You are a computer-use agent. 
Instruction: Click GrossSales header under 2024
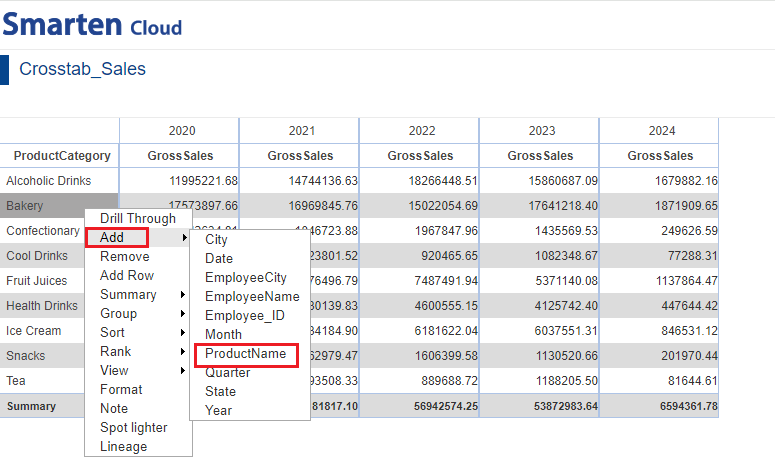tap(660, 156)
